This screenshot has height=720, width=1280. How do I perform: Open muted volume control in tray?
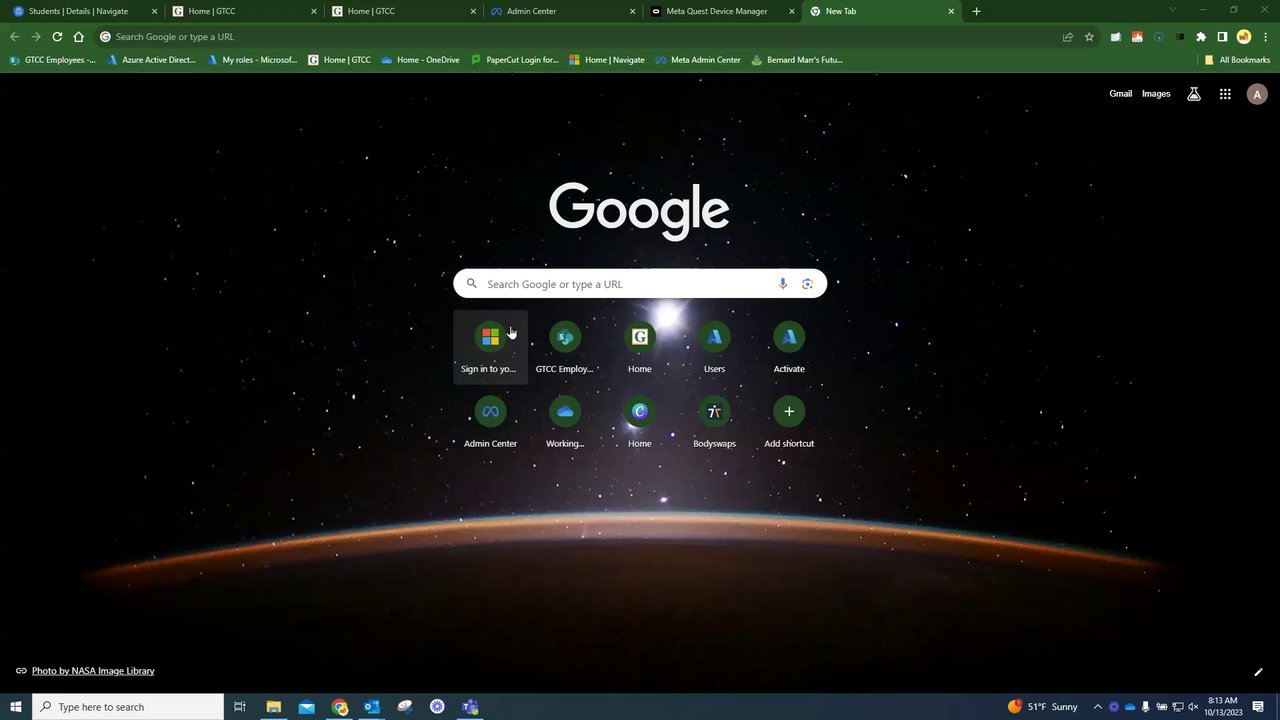coord(1194,707)
